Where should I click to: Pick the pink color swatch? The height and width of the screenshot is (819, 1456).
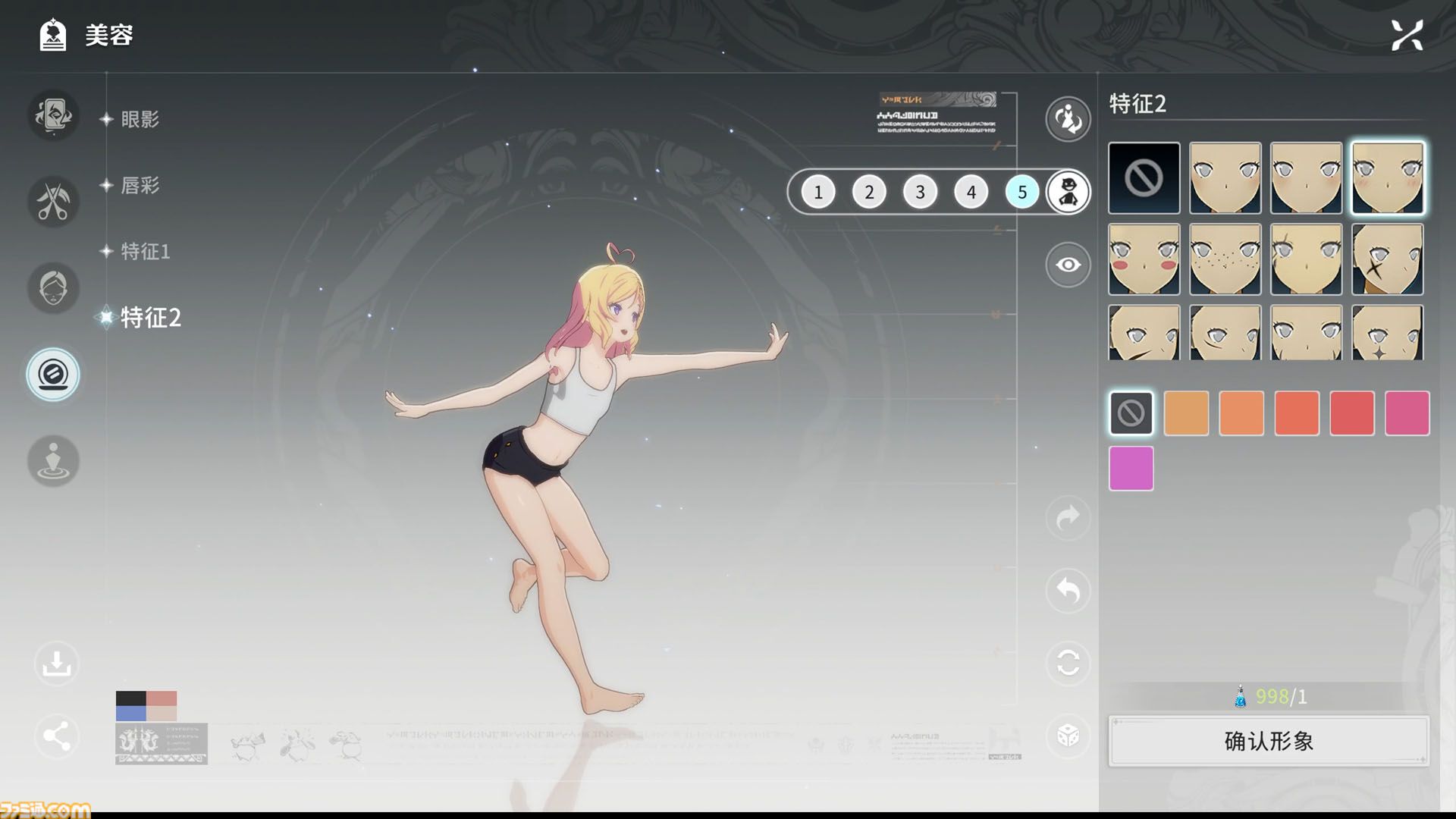1407,413
